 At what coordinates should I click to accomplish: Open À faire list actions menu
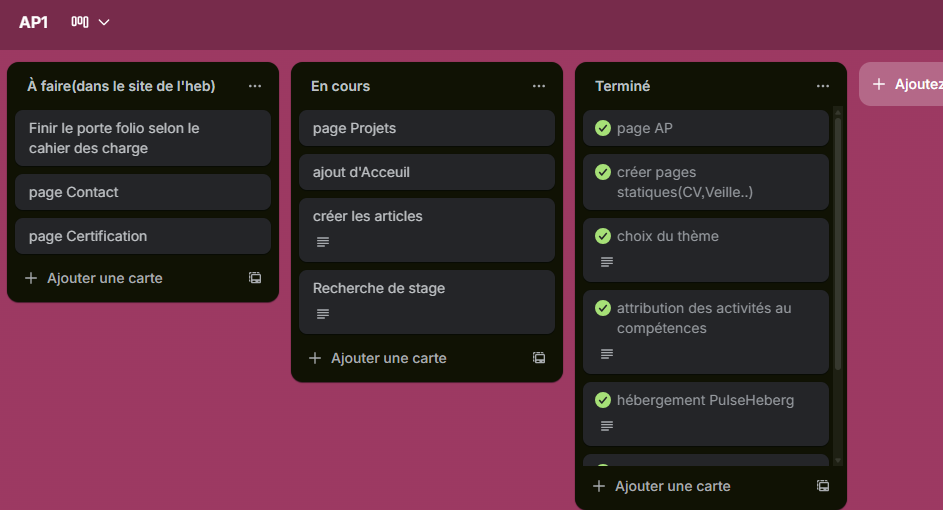255,86
